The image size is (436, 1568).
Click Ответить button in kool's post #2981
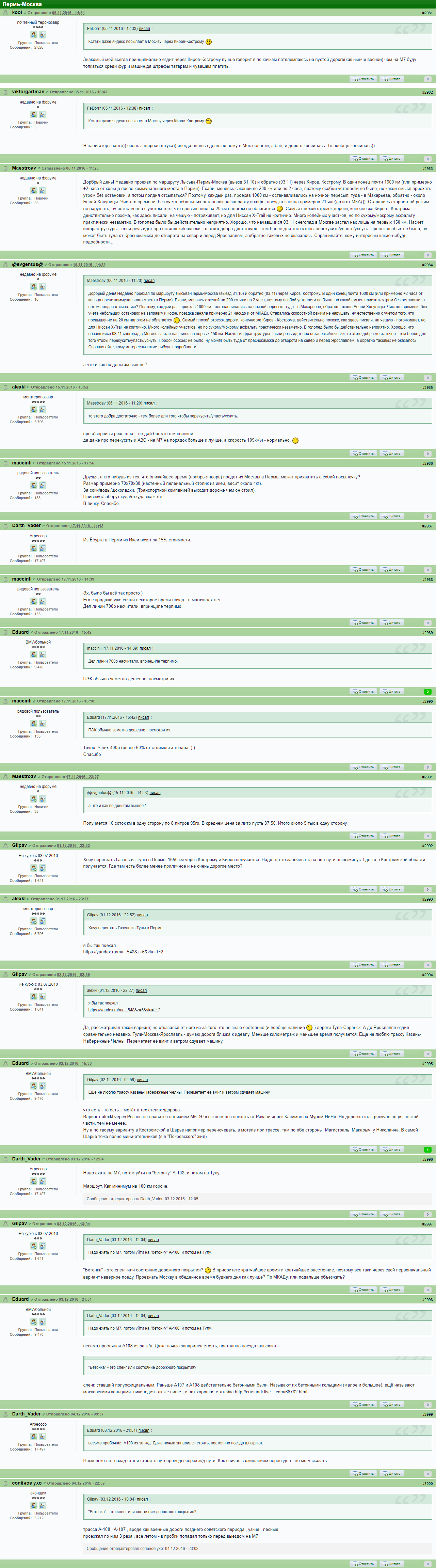tap(364, 79)
